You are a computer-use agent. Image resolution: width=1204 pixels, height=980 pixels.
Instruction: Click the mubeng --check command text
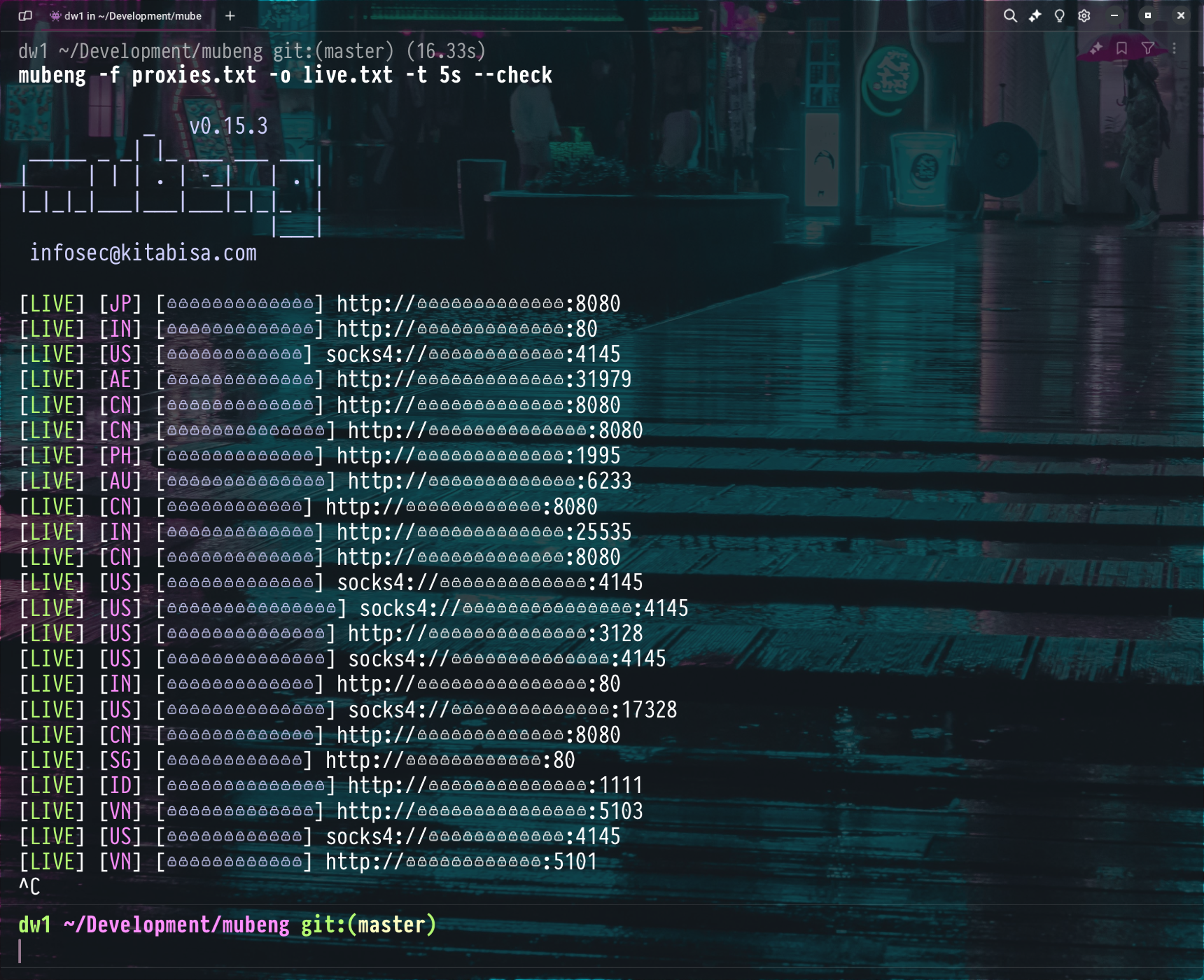point(285,75)
